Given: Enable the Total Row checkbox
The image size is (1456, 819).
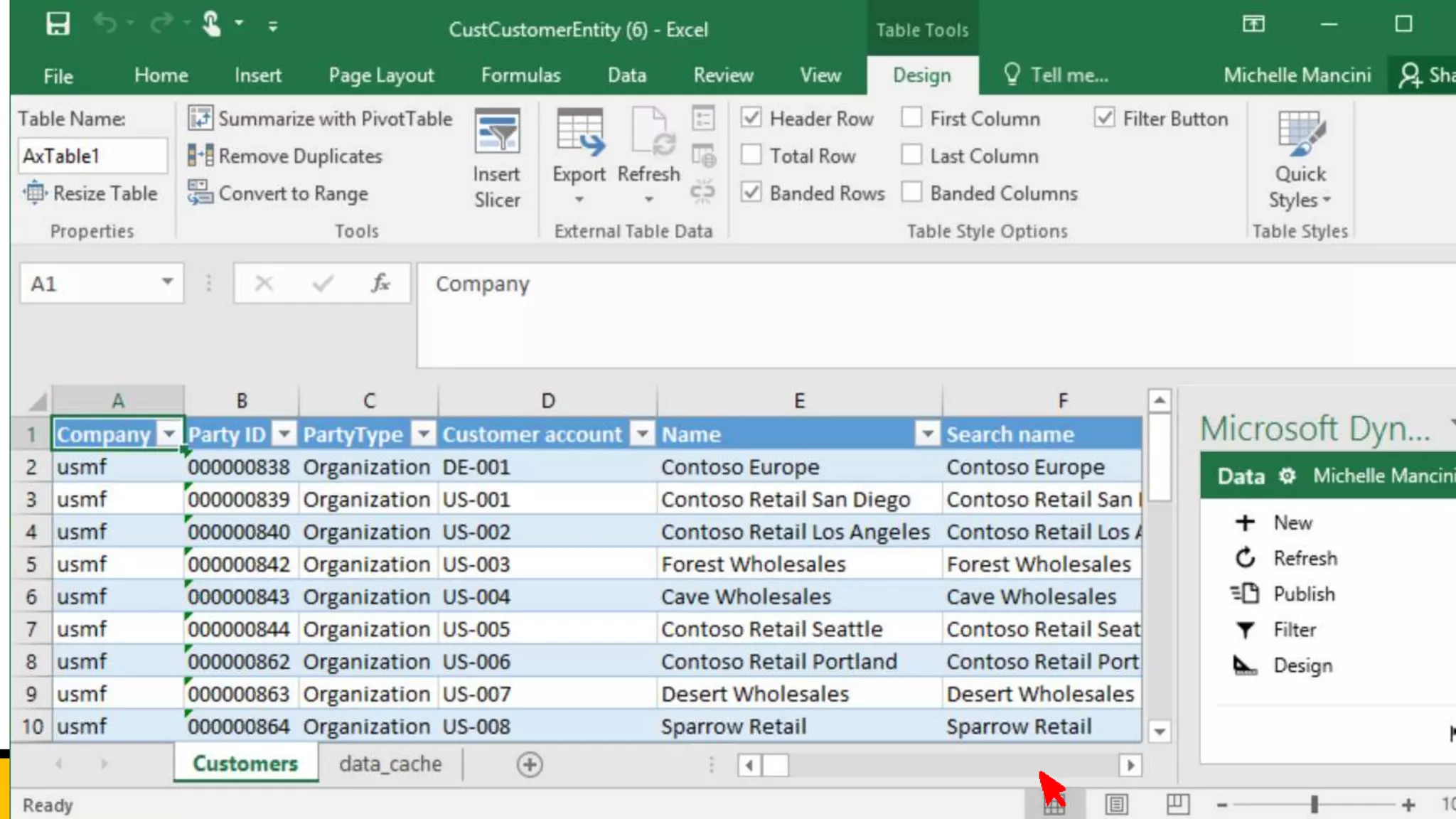Looking at the screenshot, I should click(x=751, y=155).
